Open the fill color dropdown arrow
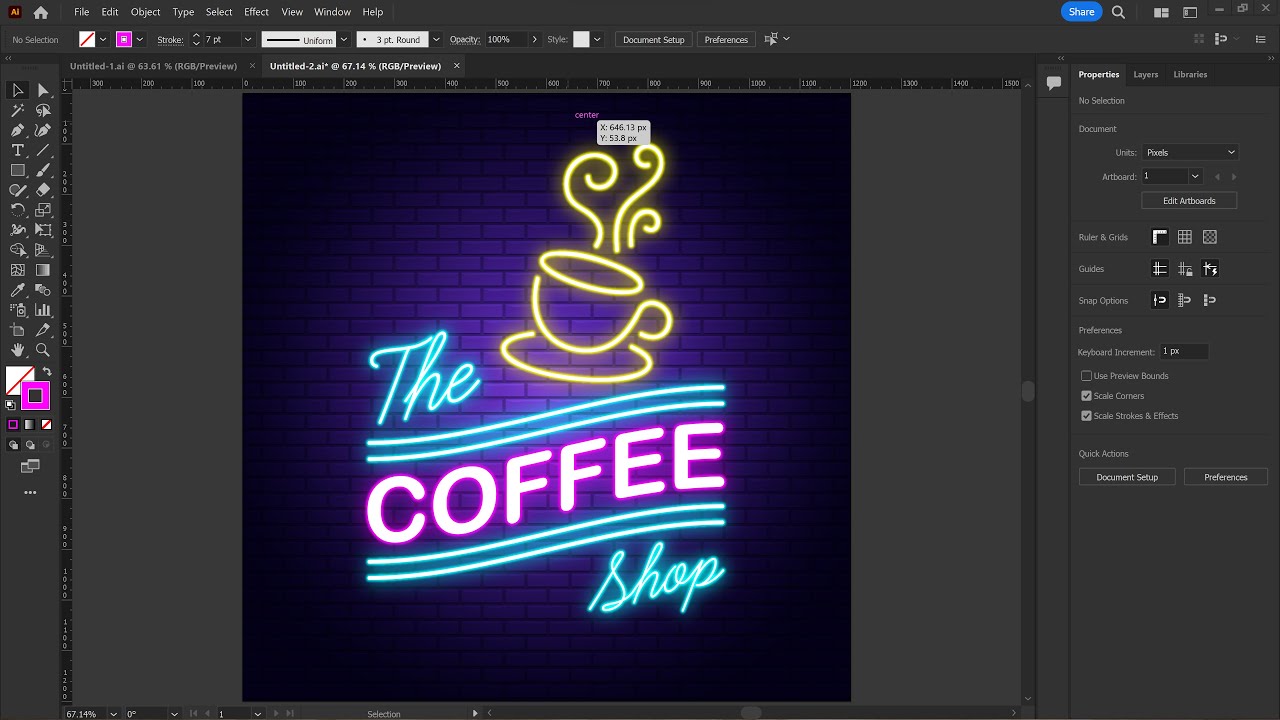This screenshot has width=1280, height=720. (103, 40)
